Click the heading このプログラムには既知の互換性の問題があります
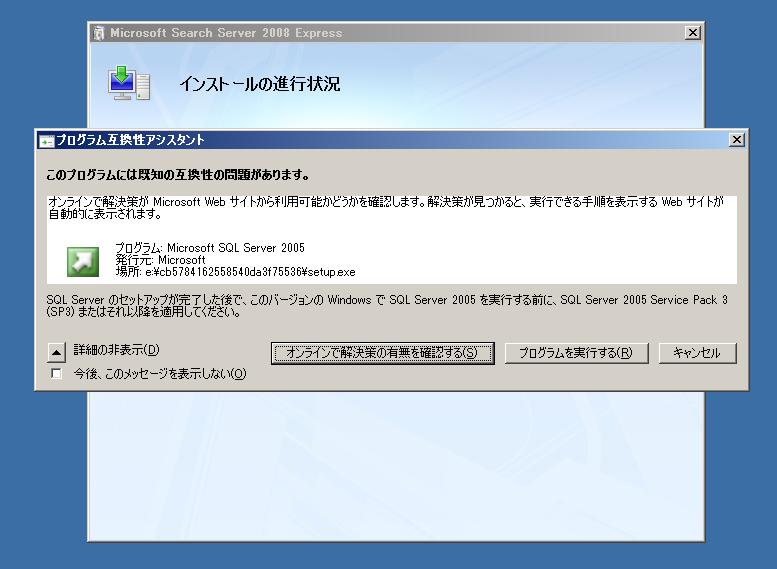Viewport: 777px width, 569px height. pos(177,175)
